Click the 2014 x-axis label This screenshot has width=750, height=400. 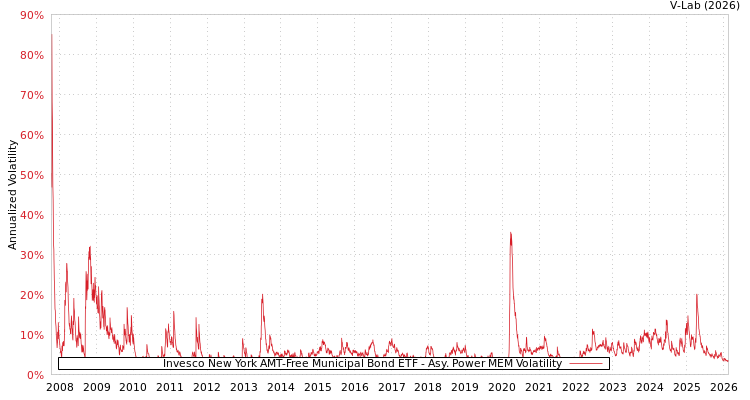[281, 387]
